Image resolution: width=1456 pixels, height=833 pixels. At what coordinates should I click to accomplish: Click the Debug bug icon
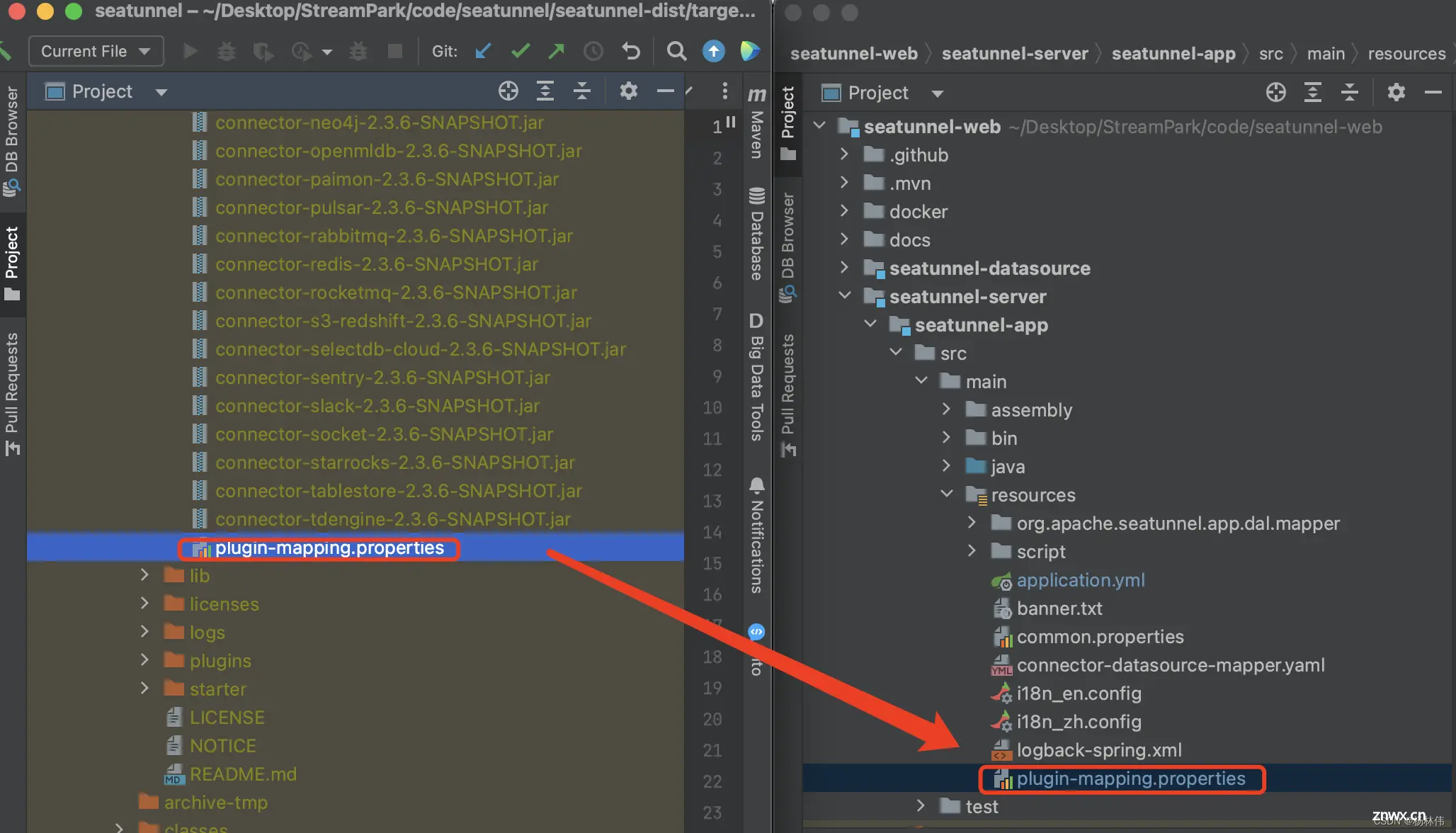click(x=226, y=51)
